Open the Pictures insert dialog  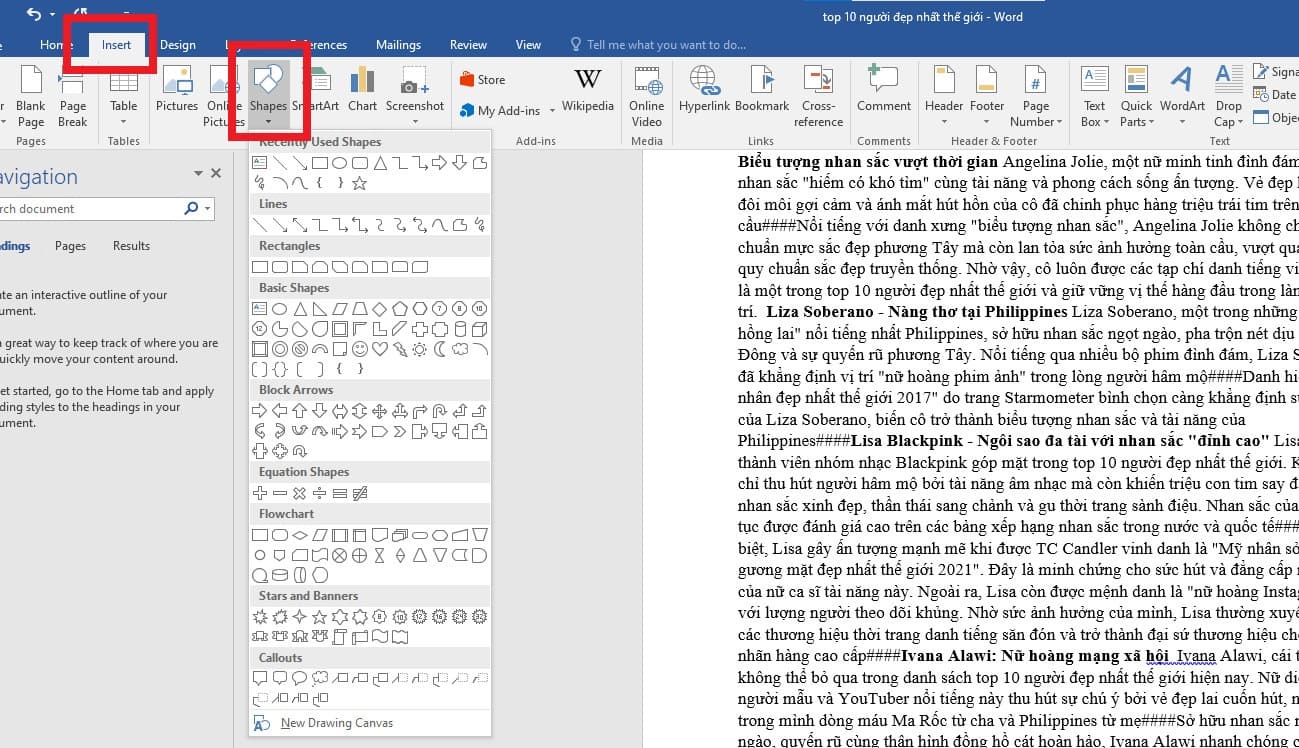click(x=177, y=90)
